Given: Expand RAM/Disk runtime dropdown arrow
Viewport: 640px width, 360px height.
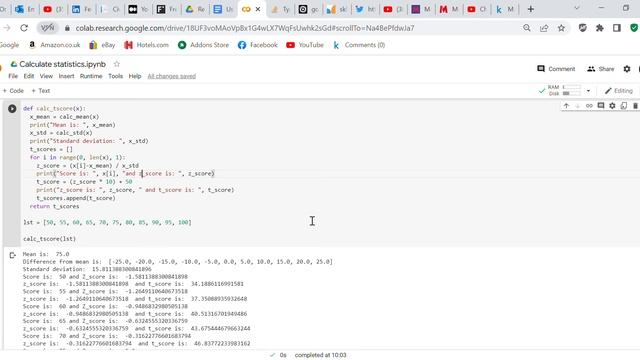Looking at the screenshot, I should pyautogui.click(x=588, y=91).
